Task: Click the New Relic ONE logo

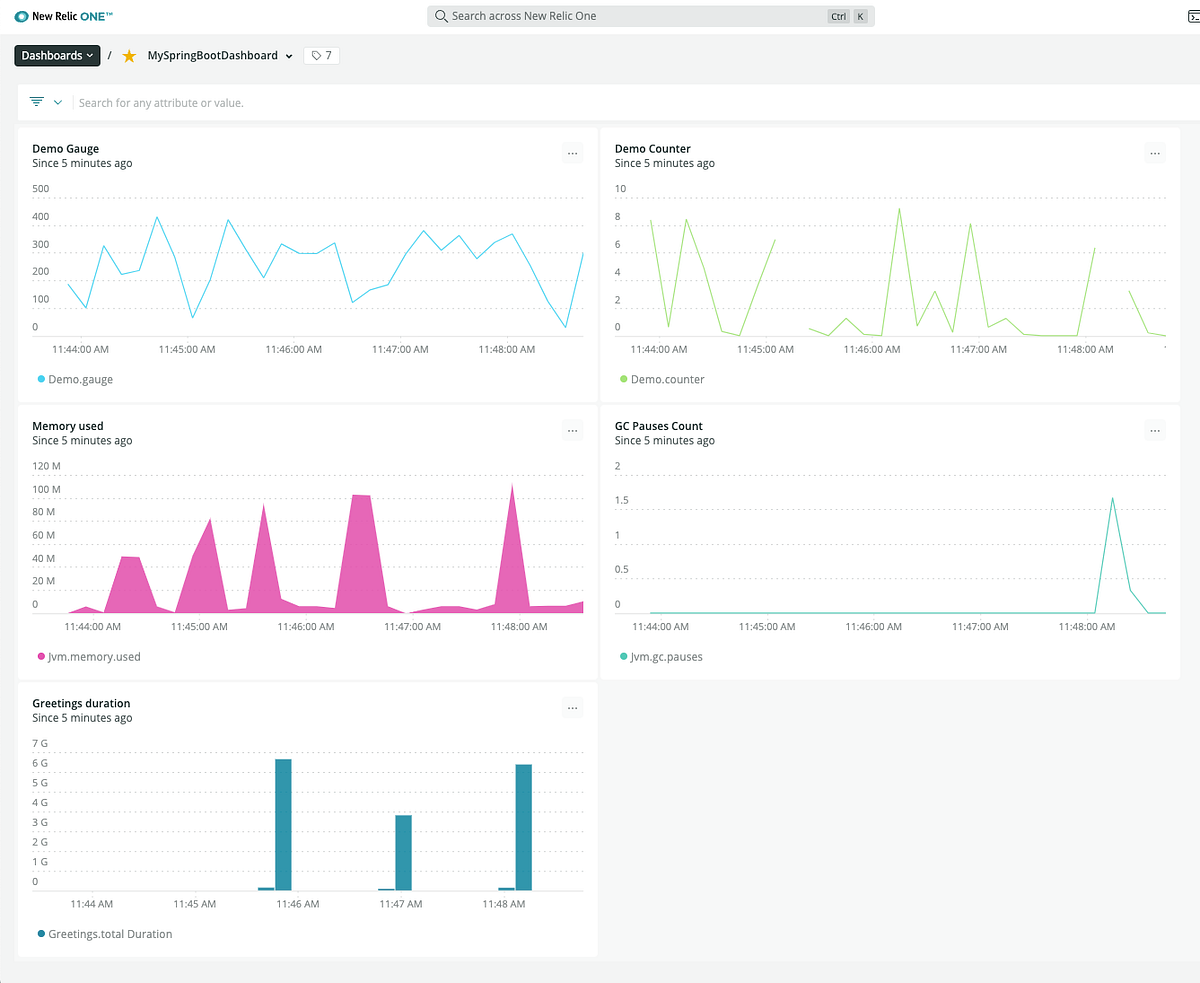Action: tap(62, 16)
